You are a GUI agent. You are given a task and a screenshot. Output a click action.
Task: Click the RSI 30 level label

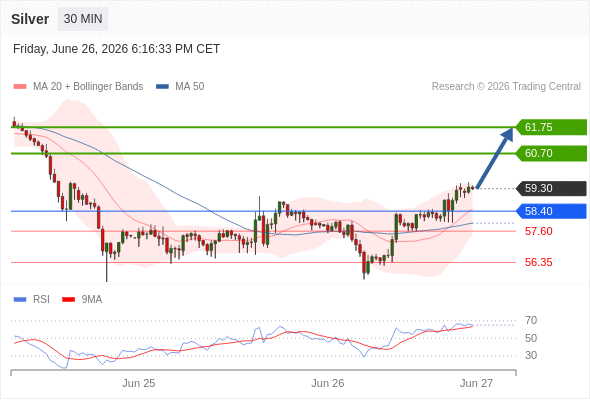pos(531,355)
